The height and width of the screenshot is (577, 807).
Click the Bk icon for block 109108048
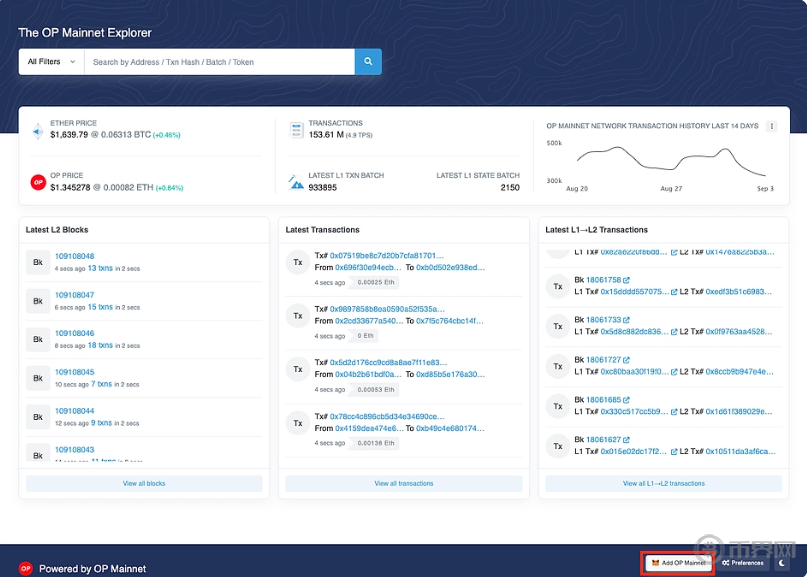38,262
